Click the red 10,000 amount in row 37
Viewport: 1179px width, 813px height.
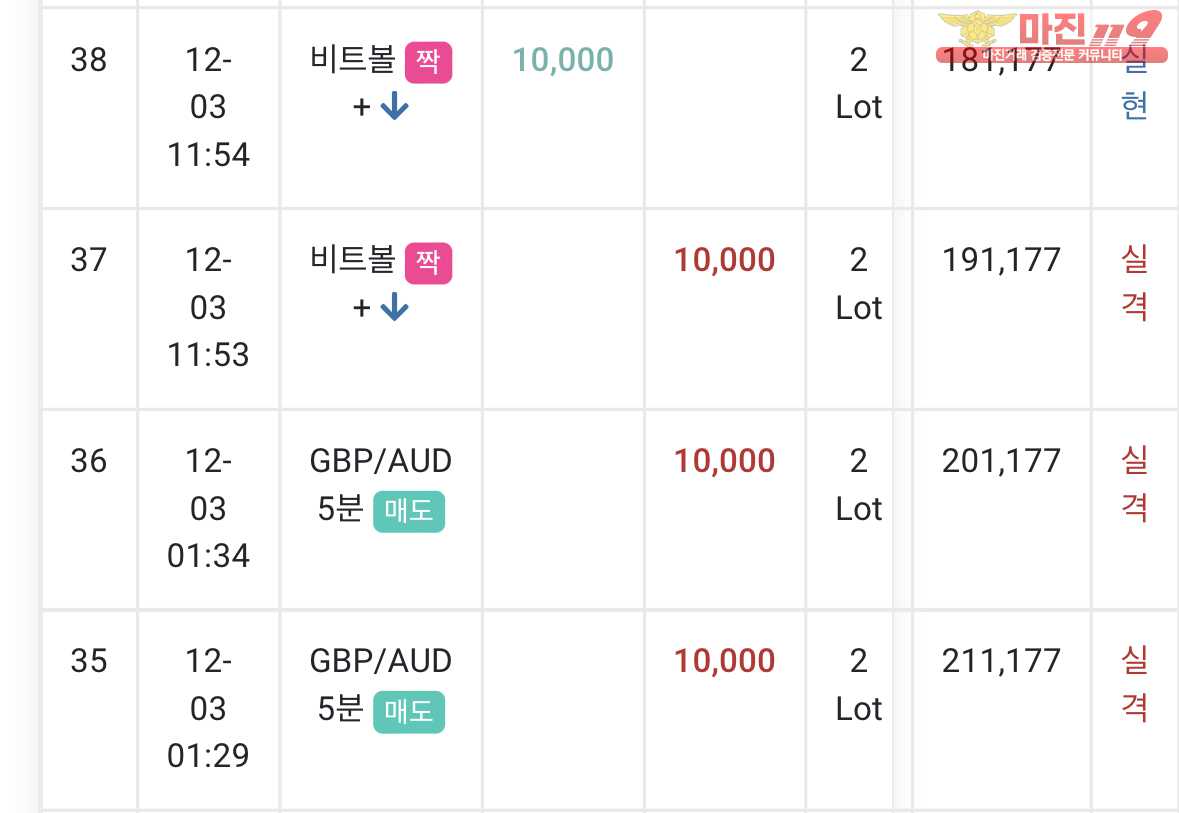[724, 260]
